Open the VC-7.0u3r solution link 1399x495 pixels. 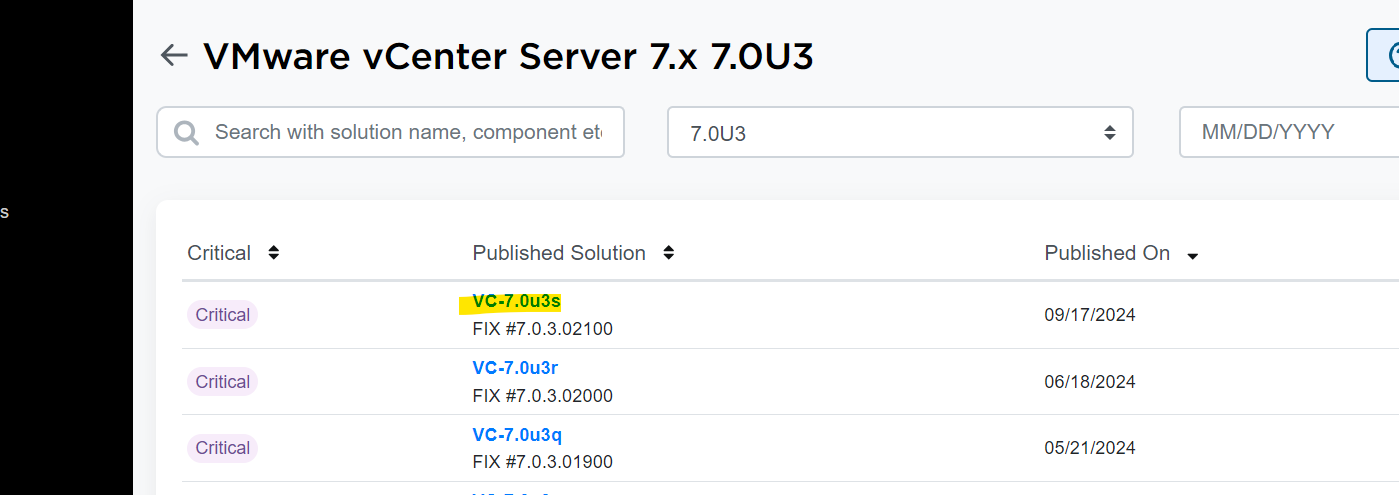coord(515,368)
